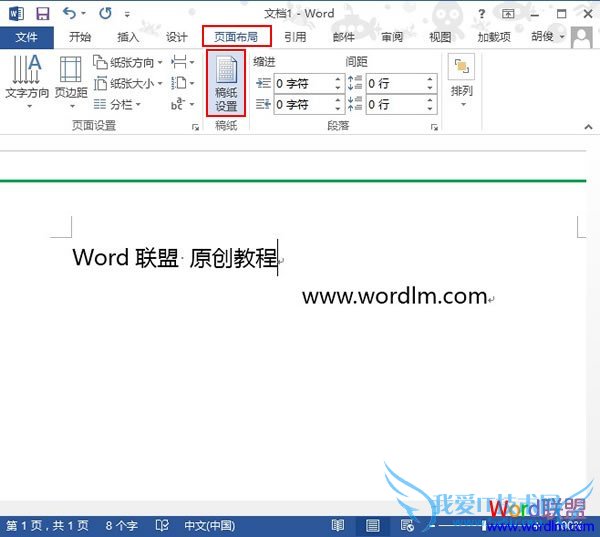Switch to print layout view in status bar
The width and height of the screenshot is (600, 537).
coord(372,526)
